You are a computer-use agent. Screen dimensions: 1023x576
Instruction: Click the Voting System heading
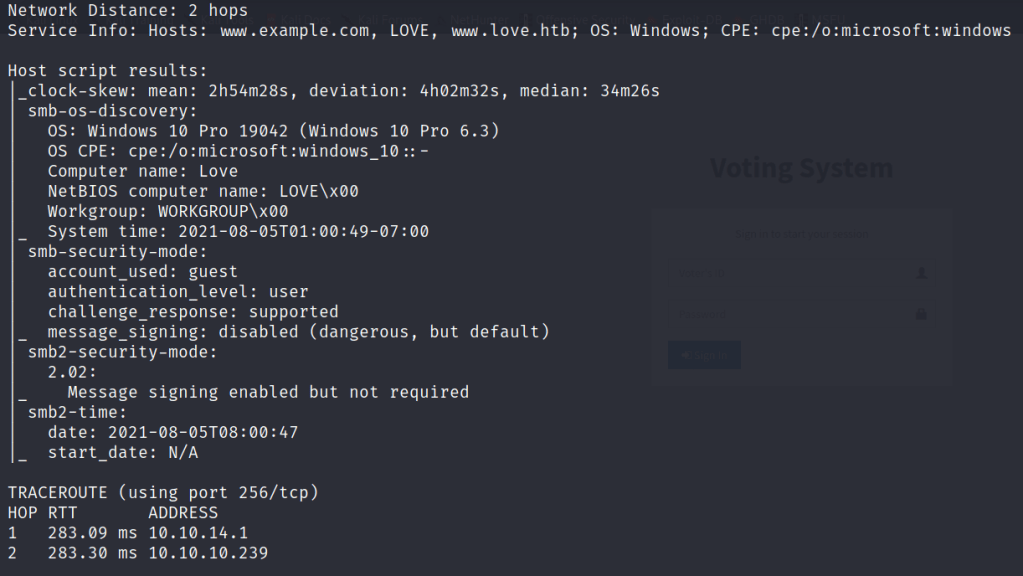pos(801,168)
